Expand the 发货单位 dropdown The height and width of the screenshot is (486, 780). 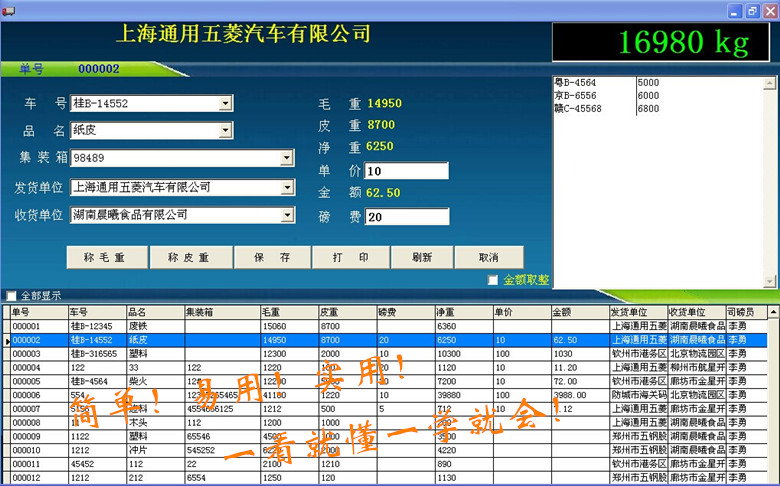pos(288,188)
